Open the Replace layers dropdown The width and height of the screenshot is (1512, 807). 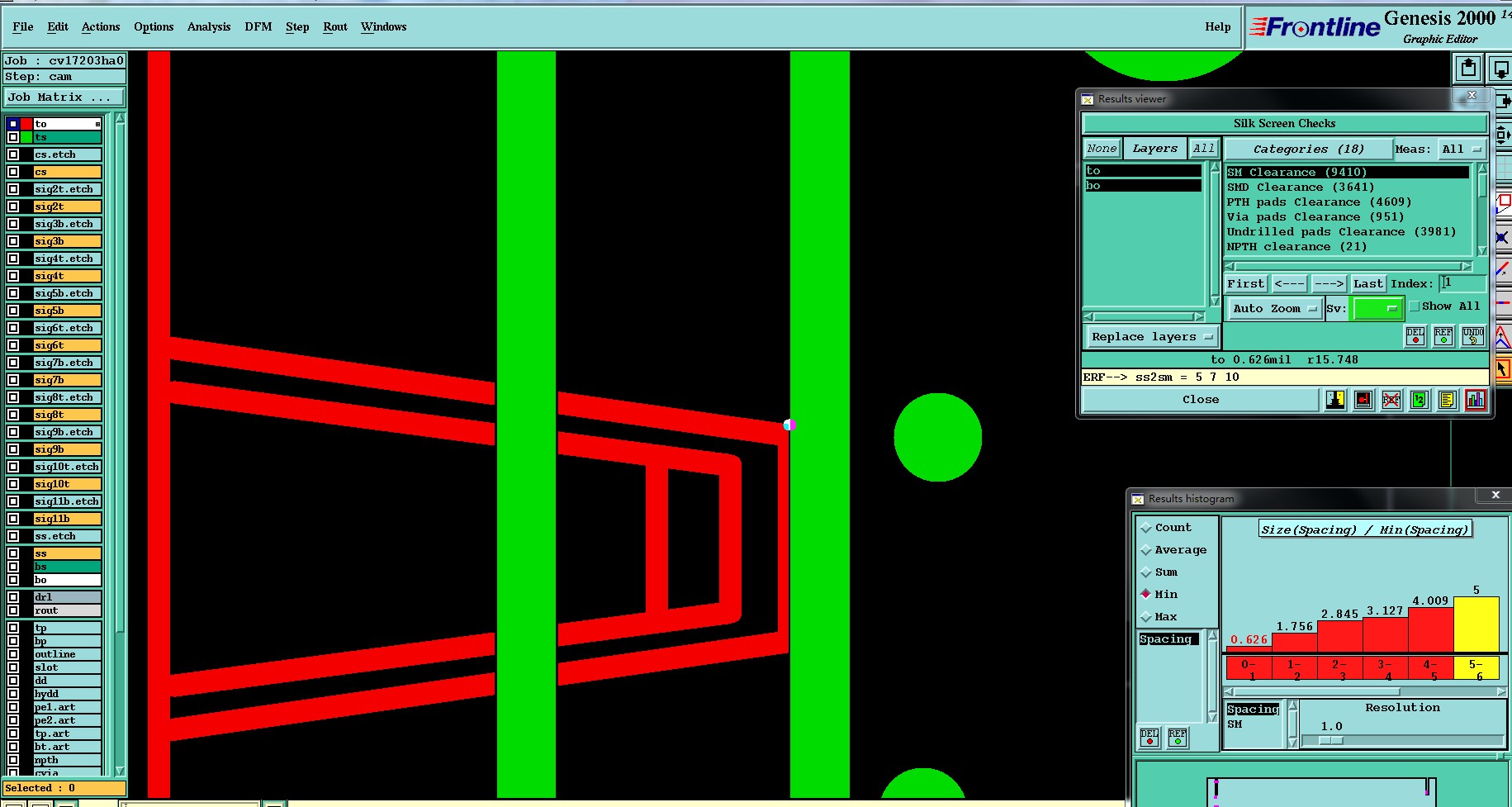1151,336
